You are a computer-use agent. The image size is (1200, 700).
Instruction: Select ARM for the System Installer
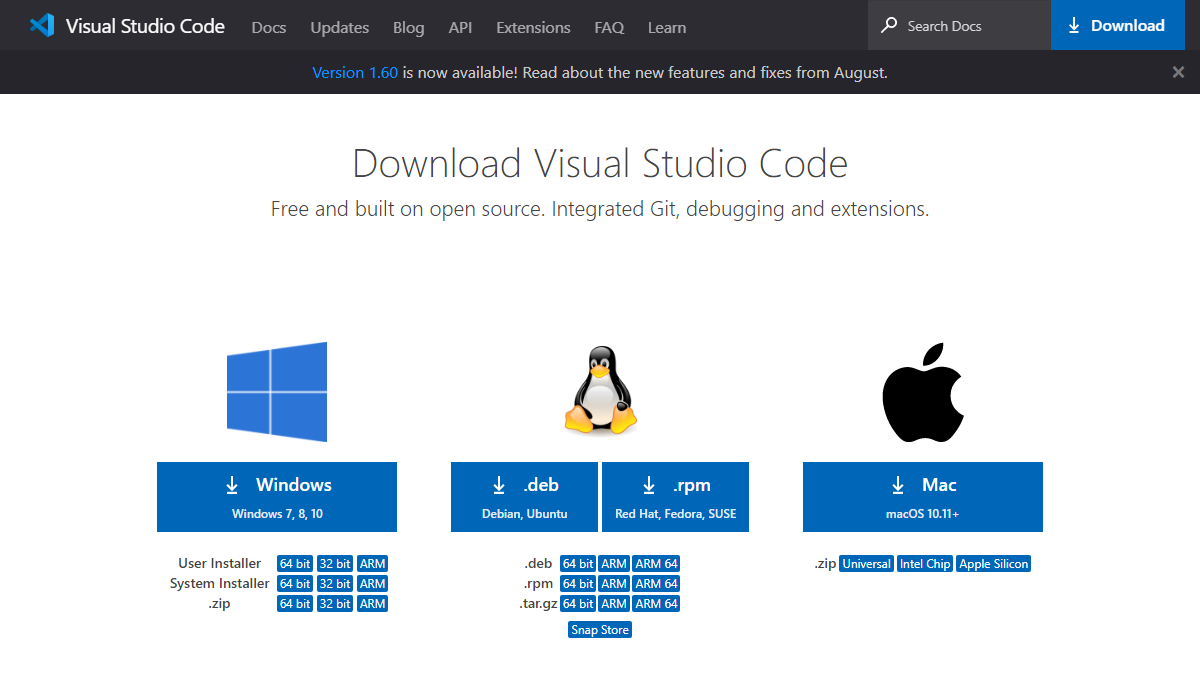(372, 583)
